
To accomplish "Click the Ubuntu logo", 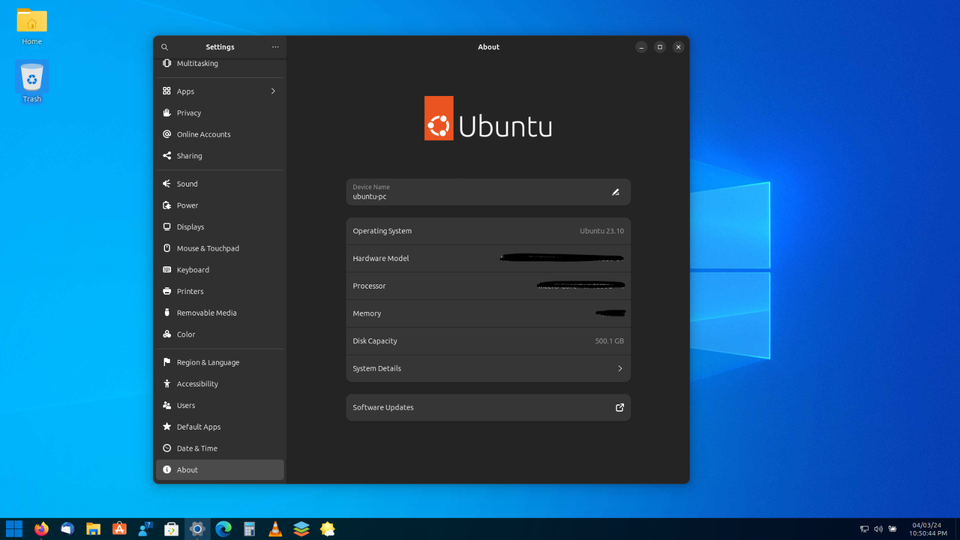I will click(488, 119).
